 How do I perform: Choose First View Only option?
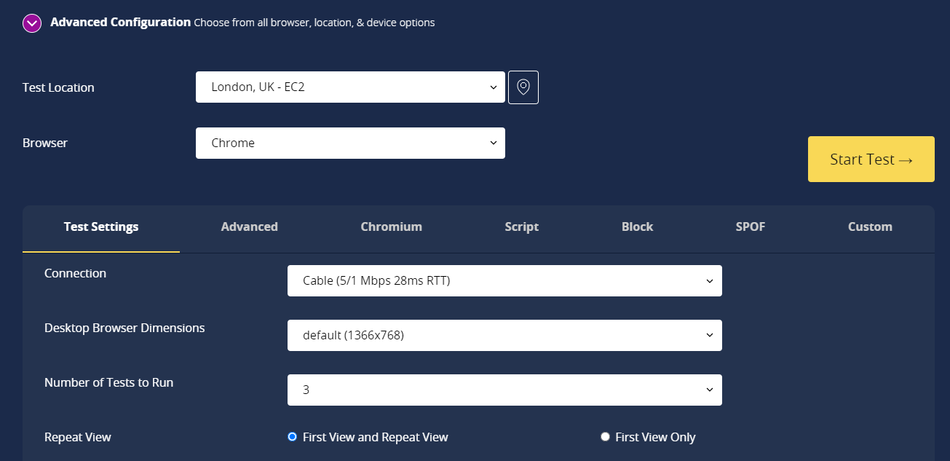pos(605,437)
